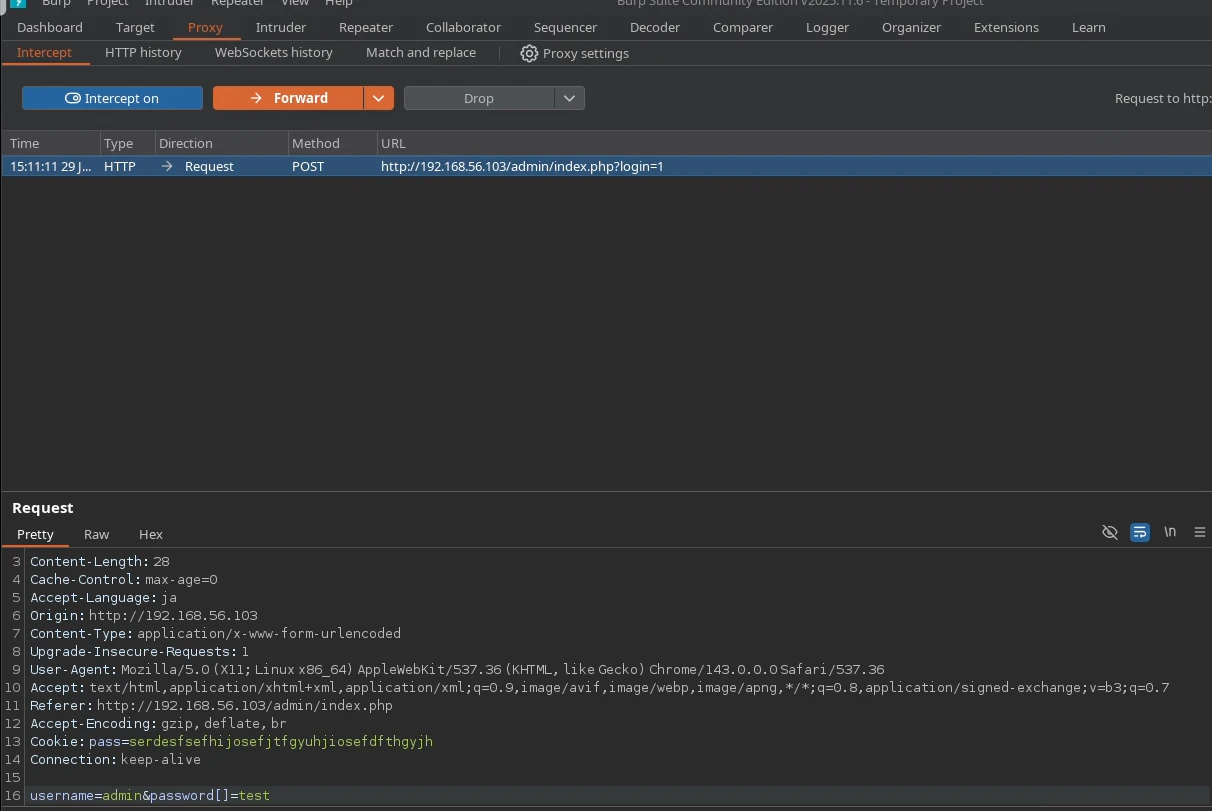Click the Upgrade-Insecure-Requests header line
The height and width of the screenshot is (811, 1212).
point(139,652)
